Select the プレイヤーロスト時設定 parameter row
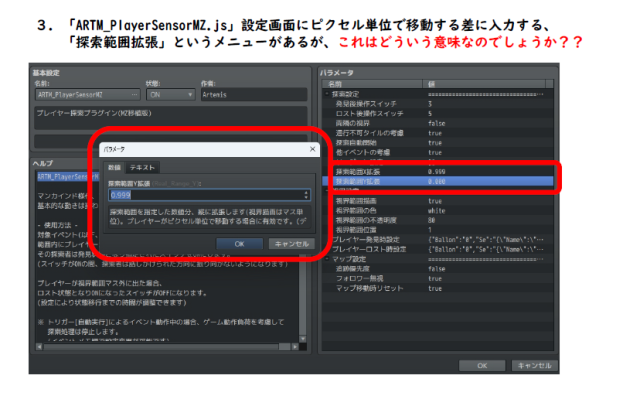 [438, 249]
